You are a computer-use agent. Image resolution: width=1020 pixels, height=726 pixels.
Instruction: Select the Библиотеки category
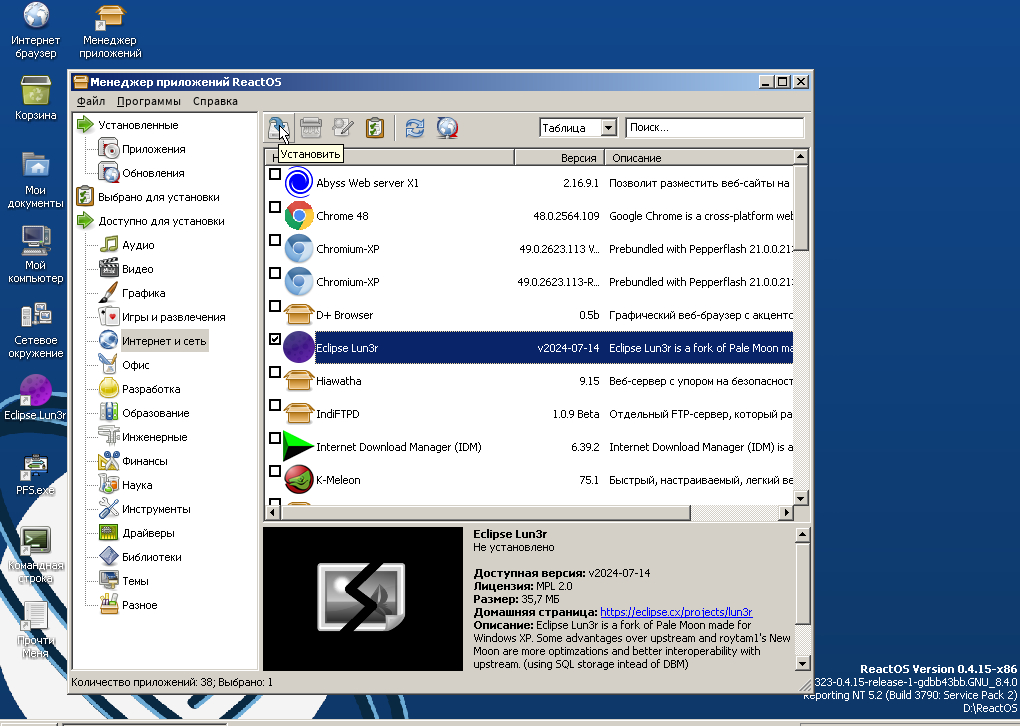pyautogui.click(x=152, y=558)
